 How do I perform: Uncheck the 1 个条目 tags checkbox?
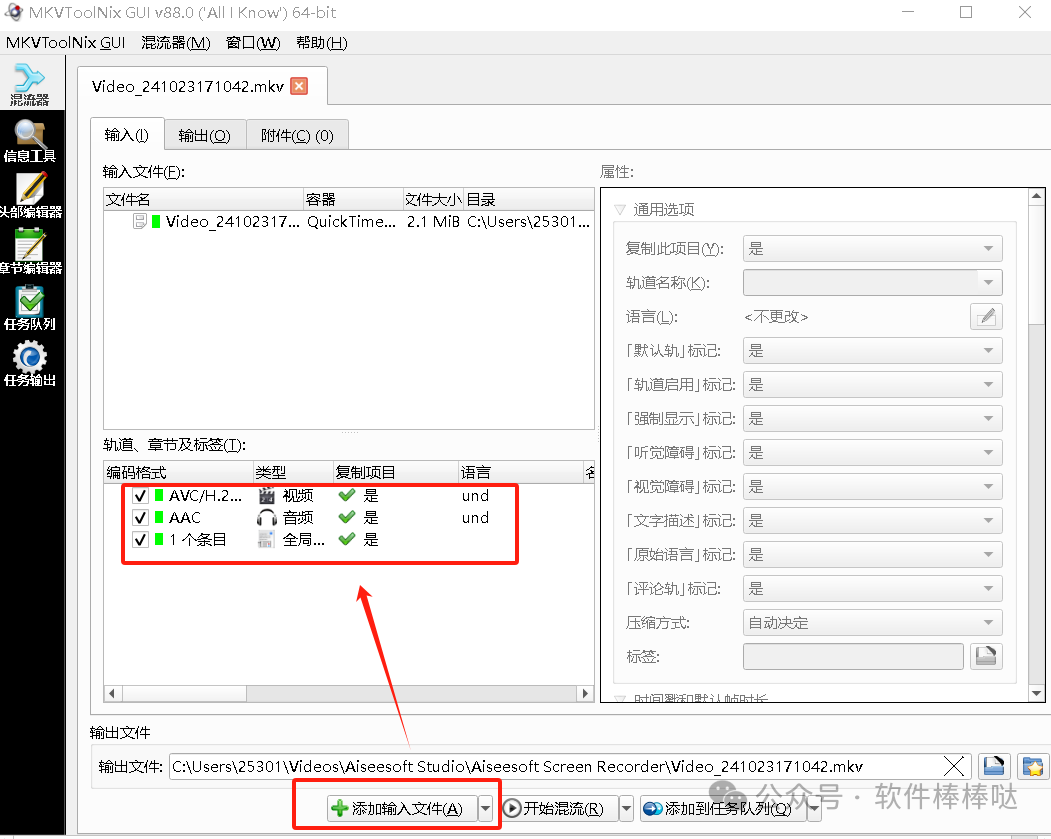(140, 539)
